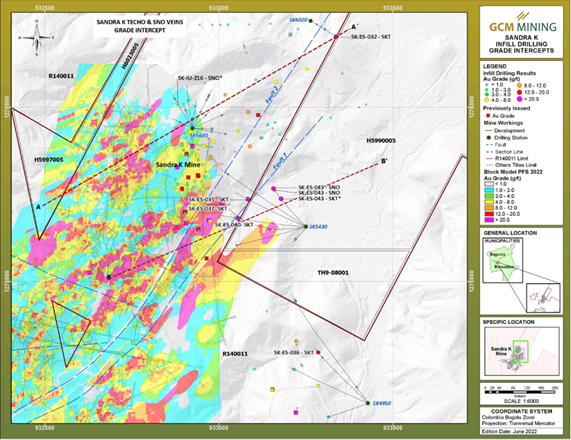Select the orange 8.0 - 12.0 block model swatch
This screenshot has width=571, height=440.
pyautogui.click(x=489, y=208)
